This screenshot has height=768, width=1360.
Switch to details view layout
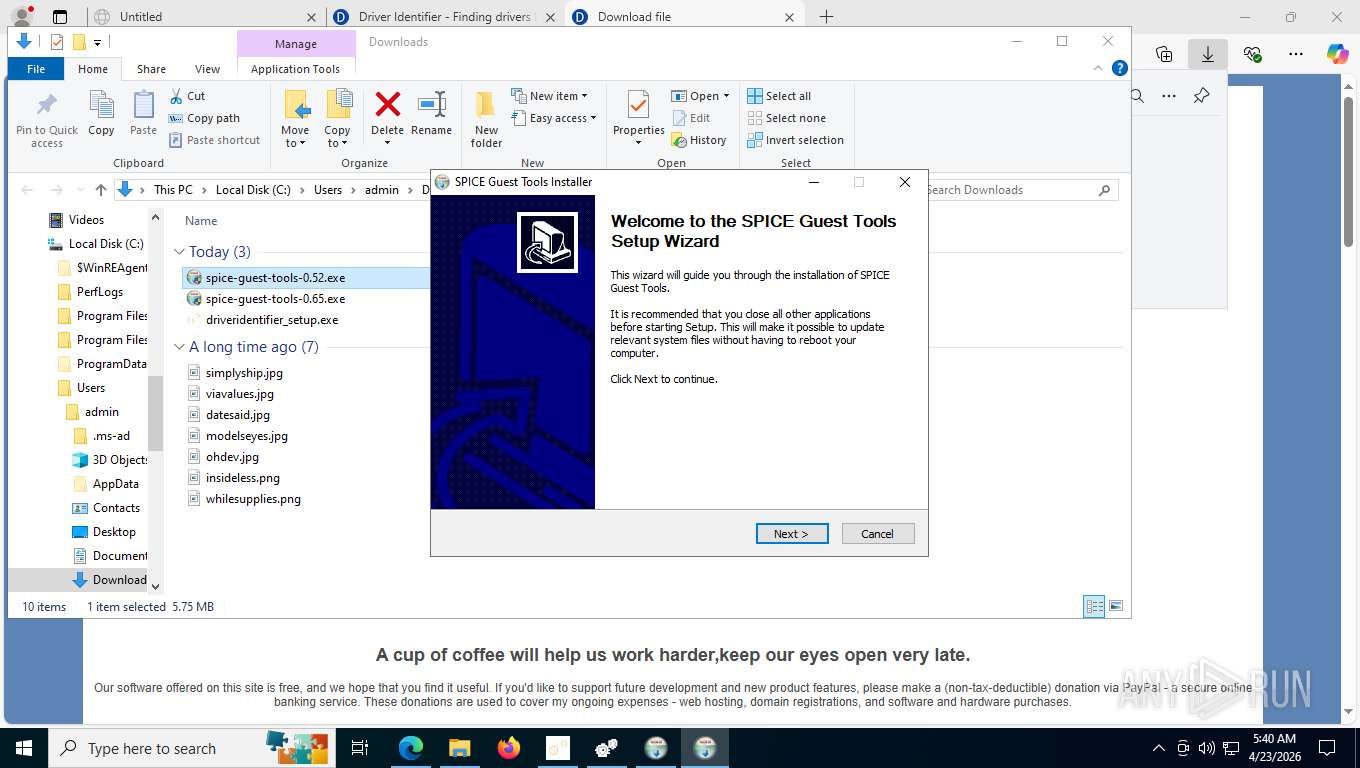1095,606
